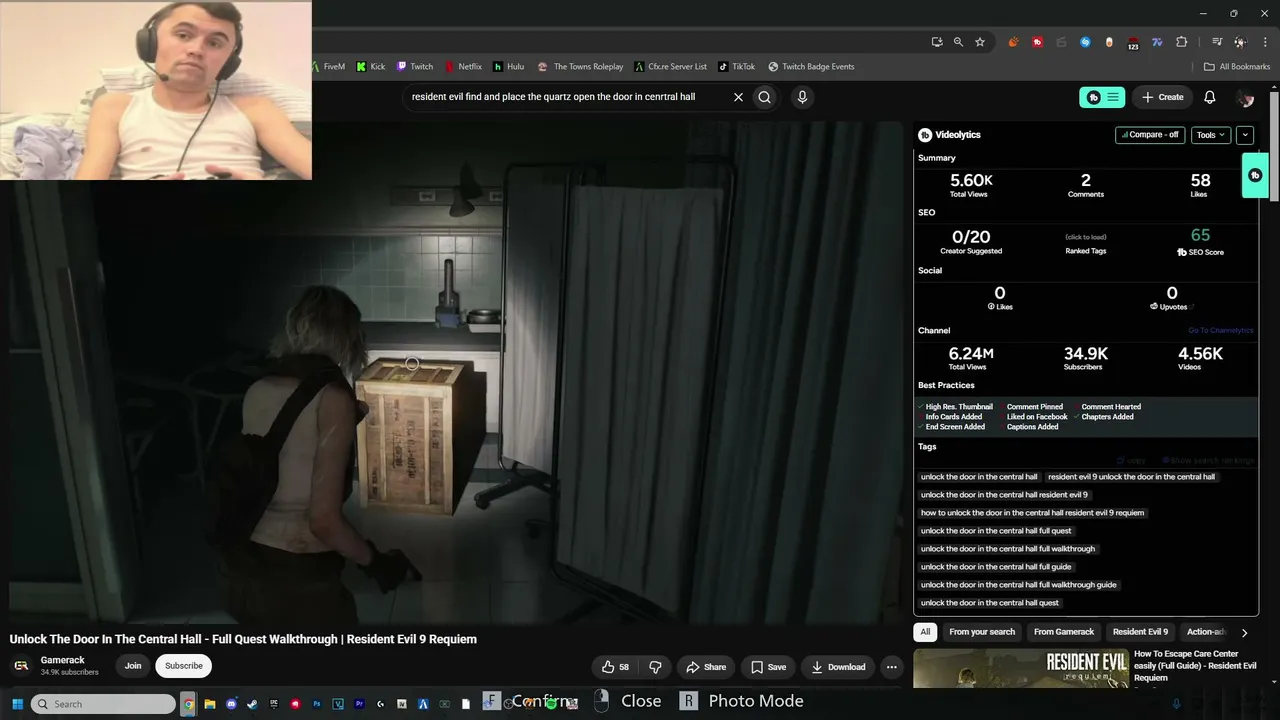Viewport: 1280px width, 720px height.
Task: Click the Create button
Action: click(x=1163, y=97)
